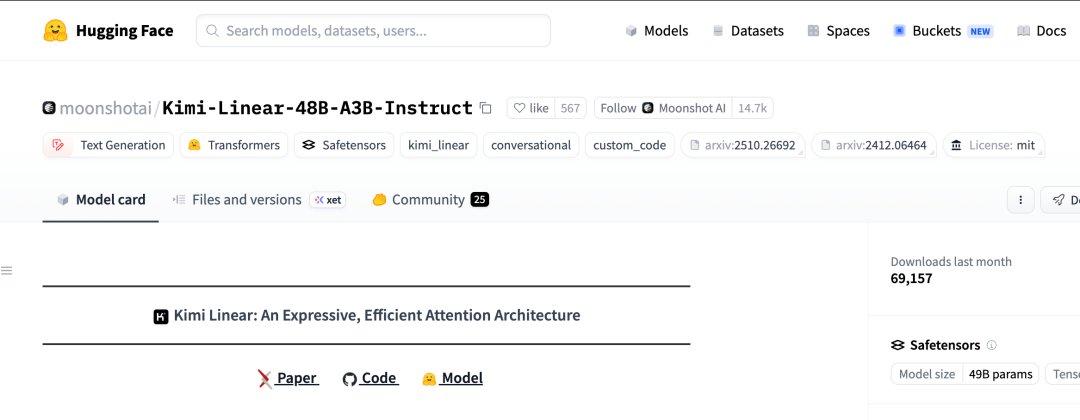This screenshot has height=420, width=1080.
Task: Switch to the Files and versions tab
Action: point(237,200)
